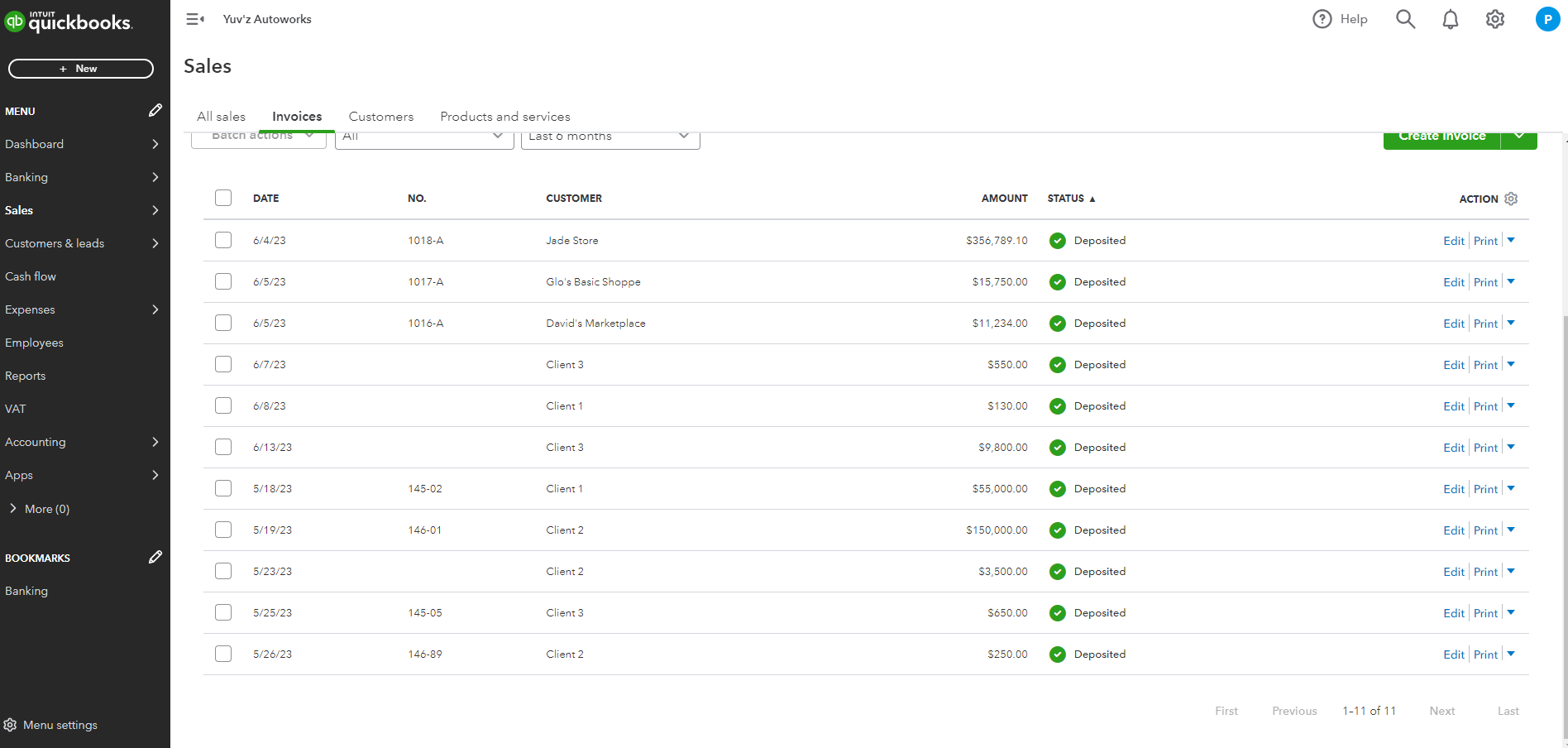This screenshot has width=1568, height=748.
Task: Click the user profile avatar P
Action: tap(1546, 19)
